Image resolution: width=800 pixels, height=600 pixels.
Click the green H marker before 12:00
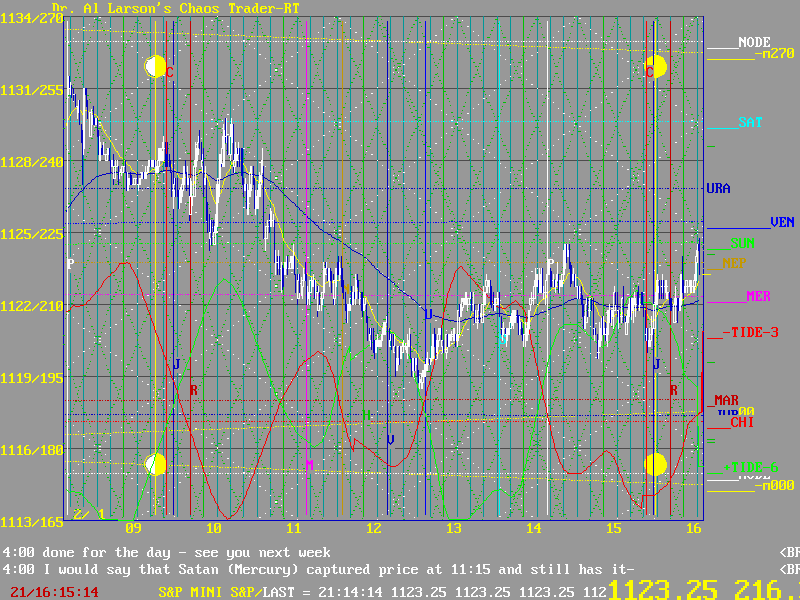tap(366, 414)
